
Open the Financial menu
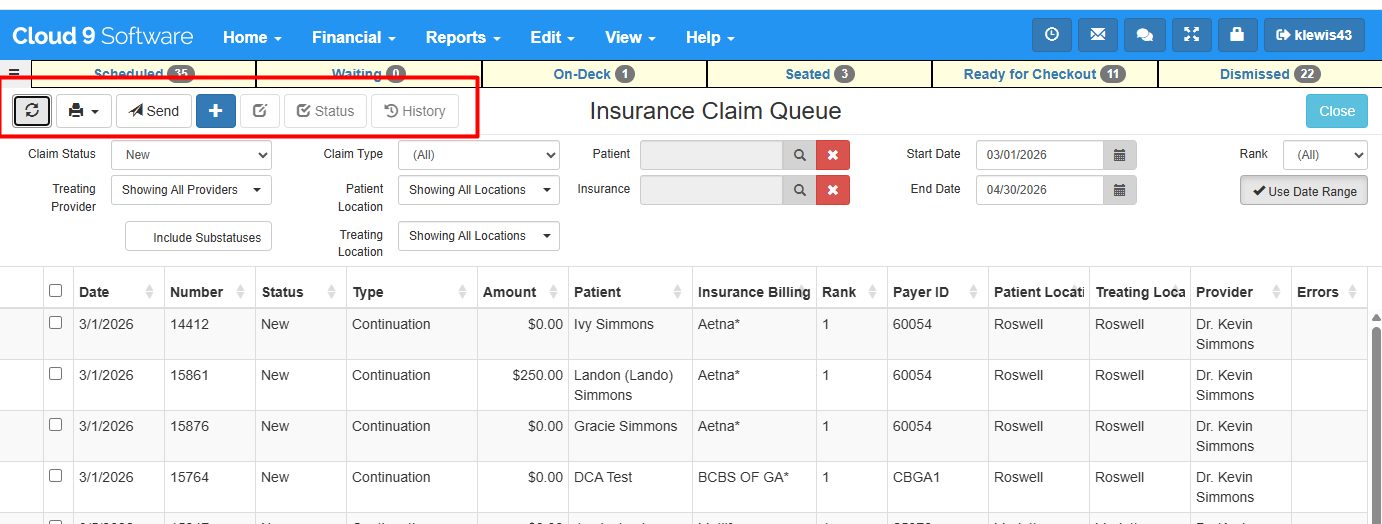coord(353,37)
